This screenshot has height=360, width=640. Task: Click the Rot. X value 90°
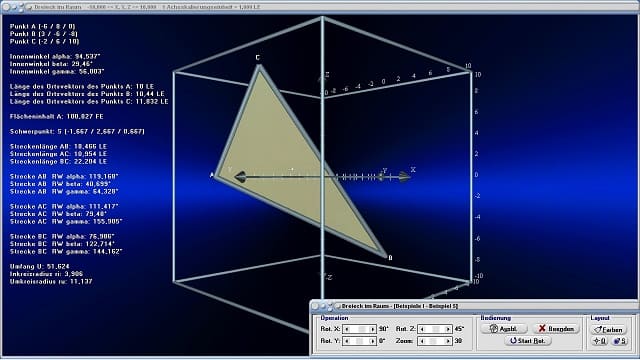tap(383, 329)
